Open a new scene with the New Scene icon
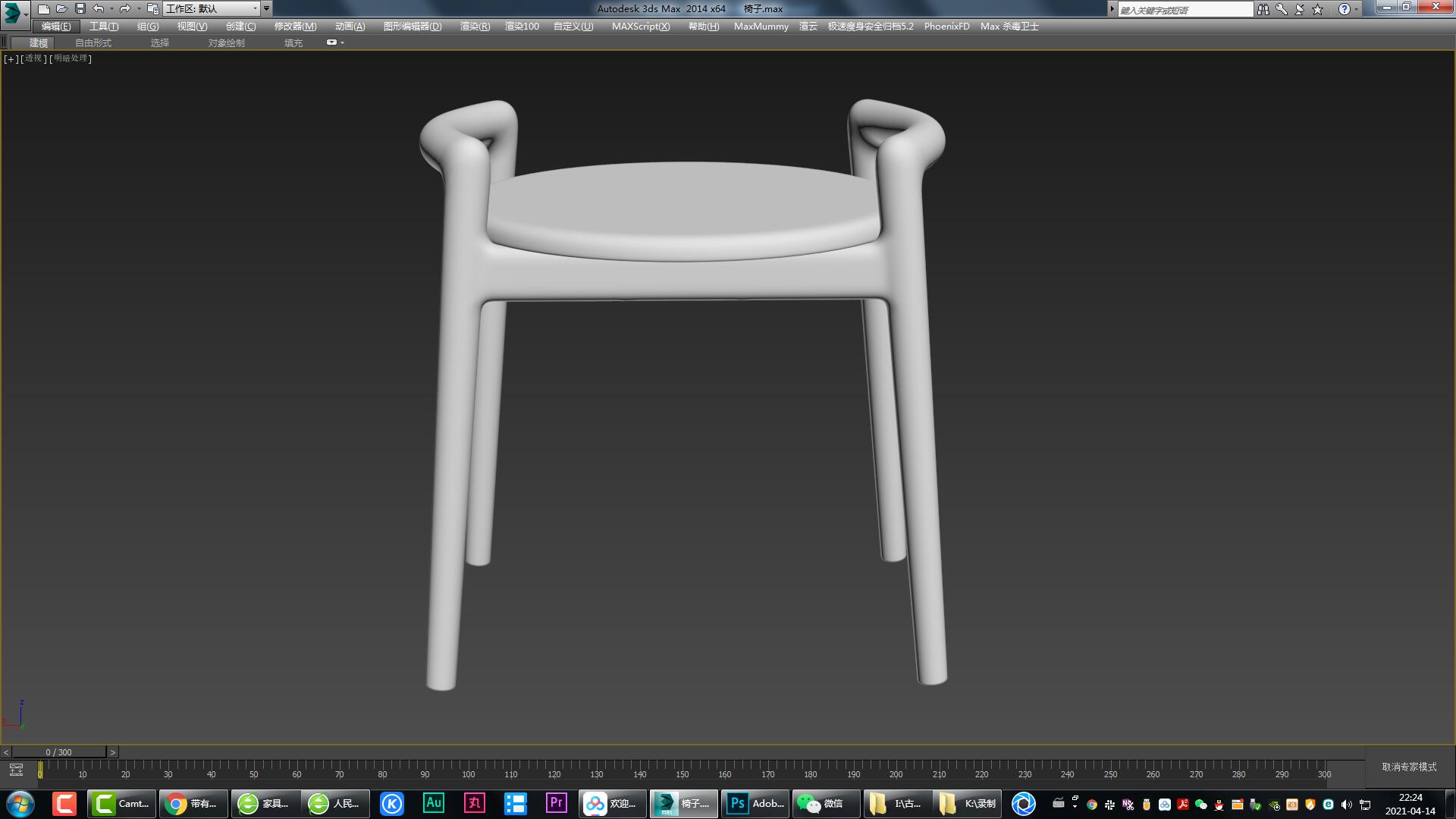1456x819 pixels. tap(44, 9)
